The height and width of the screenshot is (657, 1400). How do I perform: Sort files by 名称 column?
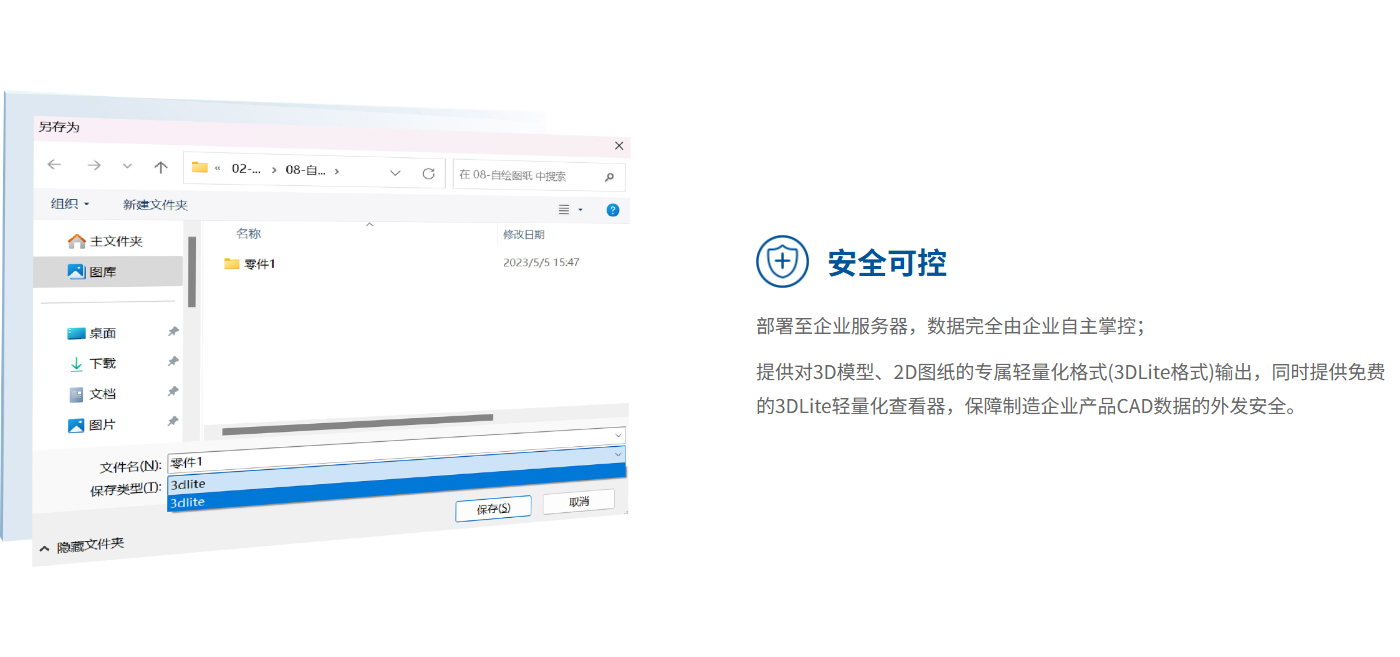tap(248, 232)
